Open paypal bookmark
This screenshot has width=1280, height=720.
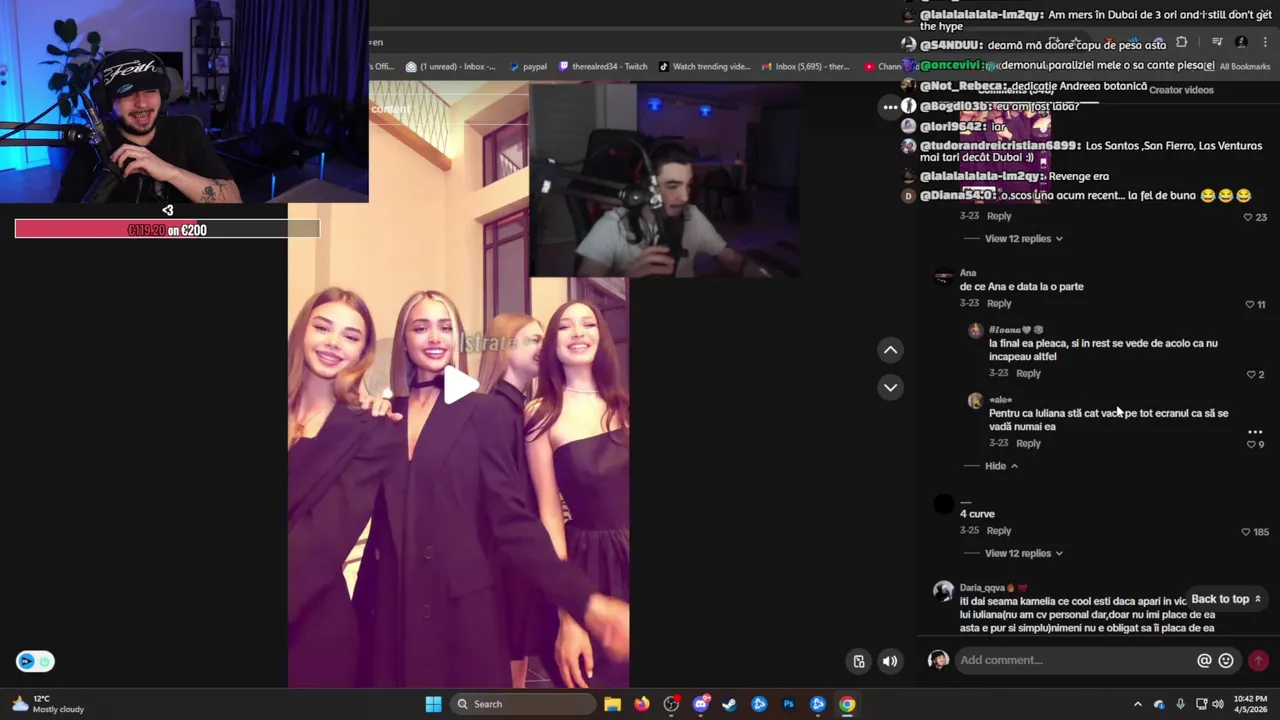(x=528, y=67)
